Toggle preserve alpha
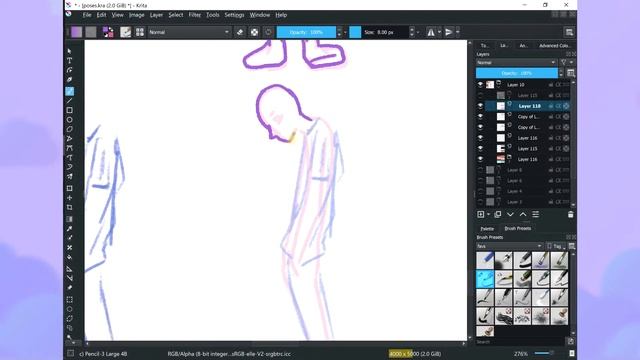 [x=254, y=32]
